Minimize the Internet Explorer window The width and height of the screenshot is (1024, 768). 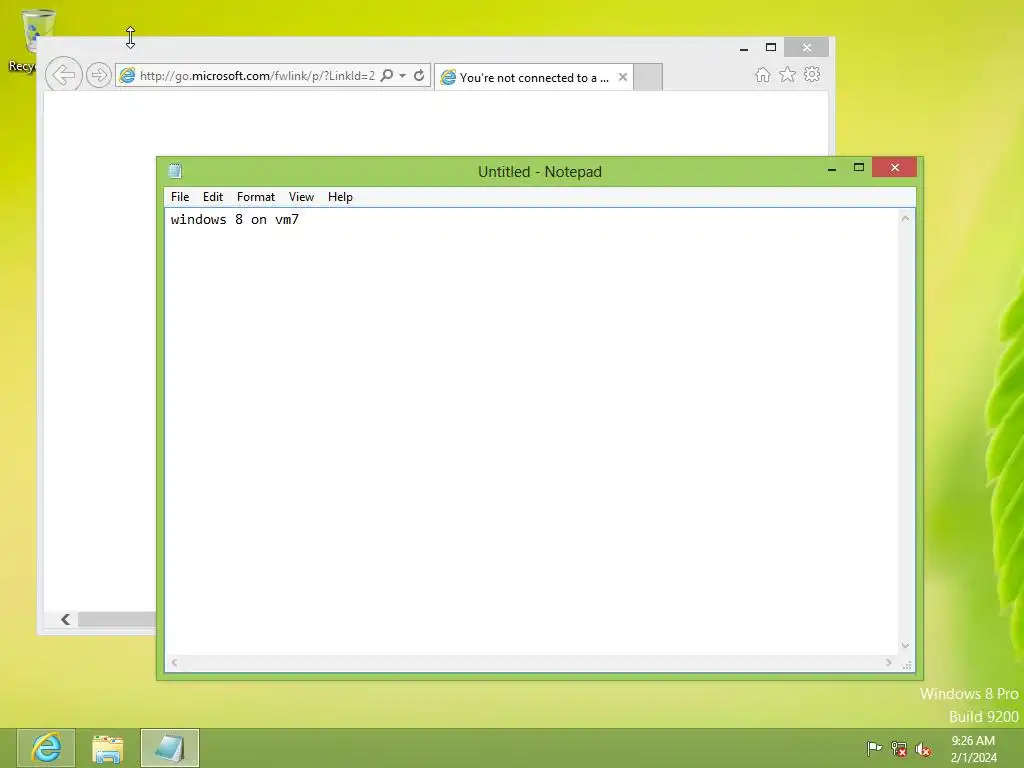(x=744, y=48)
